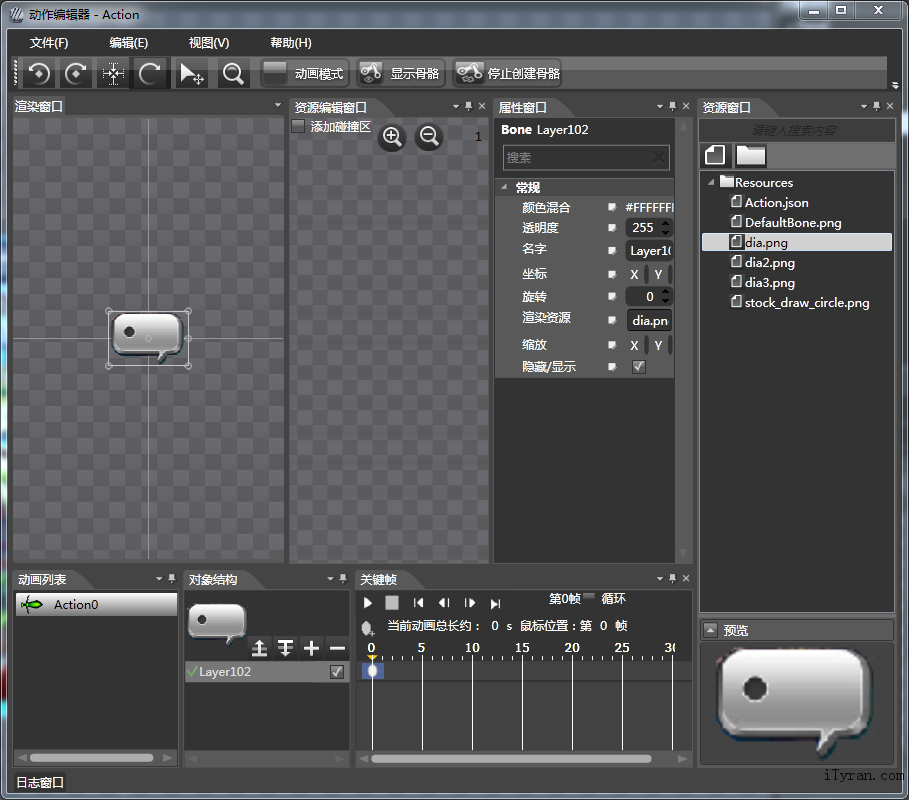909x800 pixels.
Task: Zoom in the resource editor window
Action: [x=392, y=137]
